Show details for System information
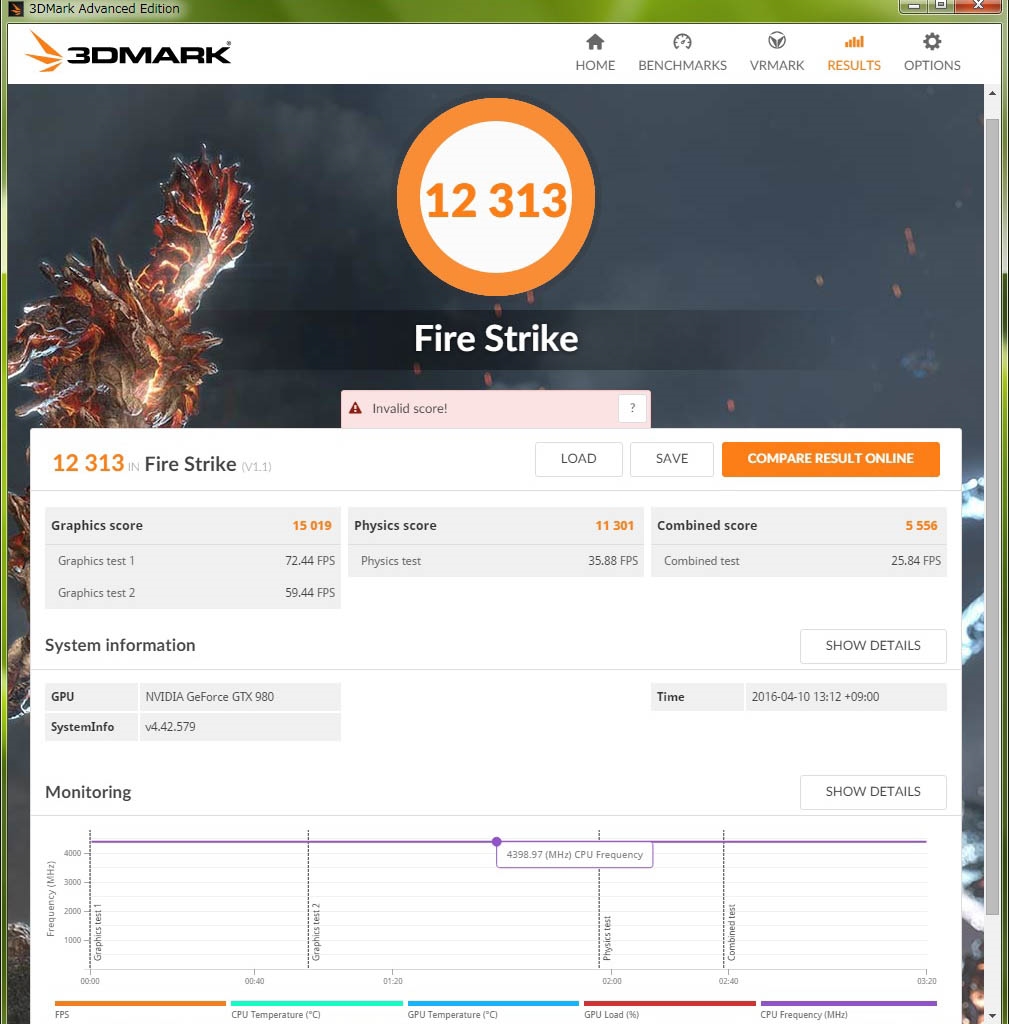The height and width of the screenshot is (1024, 1009). [x=873, y=646]
